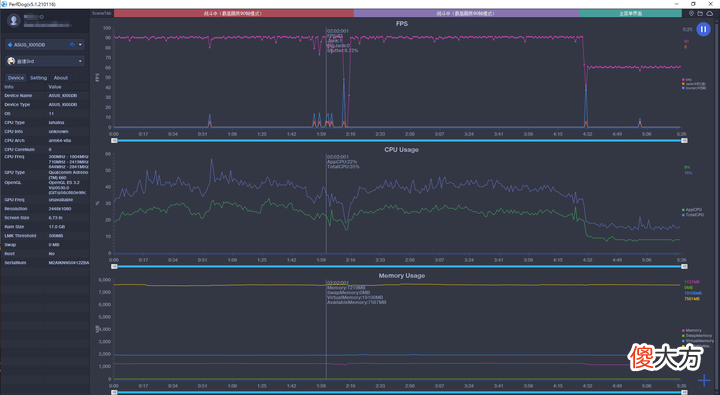This screenshot has width=720, height=395.
Task: Click the GPU Type row label
Action: (15, 172)
